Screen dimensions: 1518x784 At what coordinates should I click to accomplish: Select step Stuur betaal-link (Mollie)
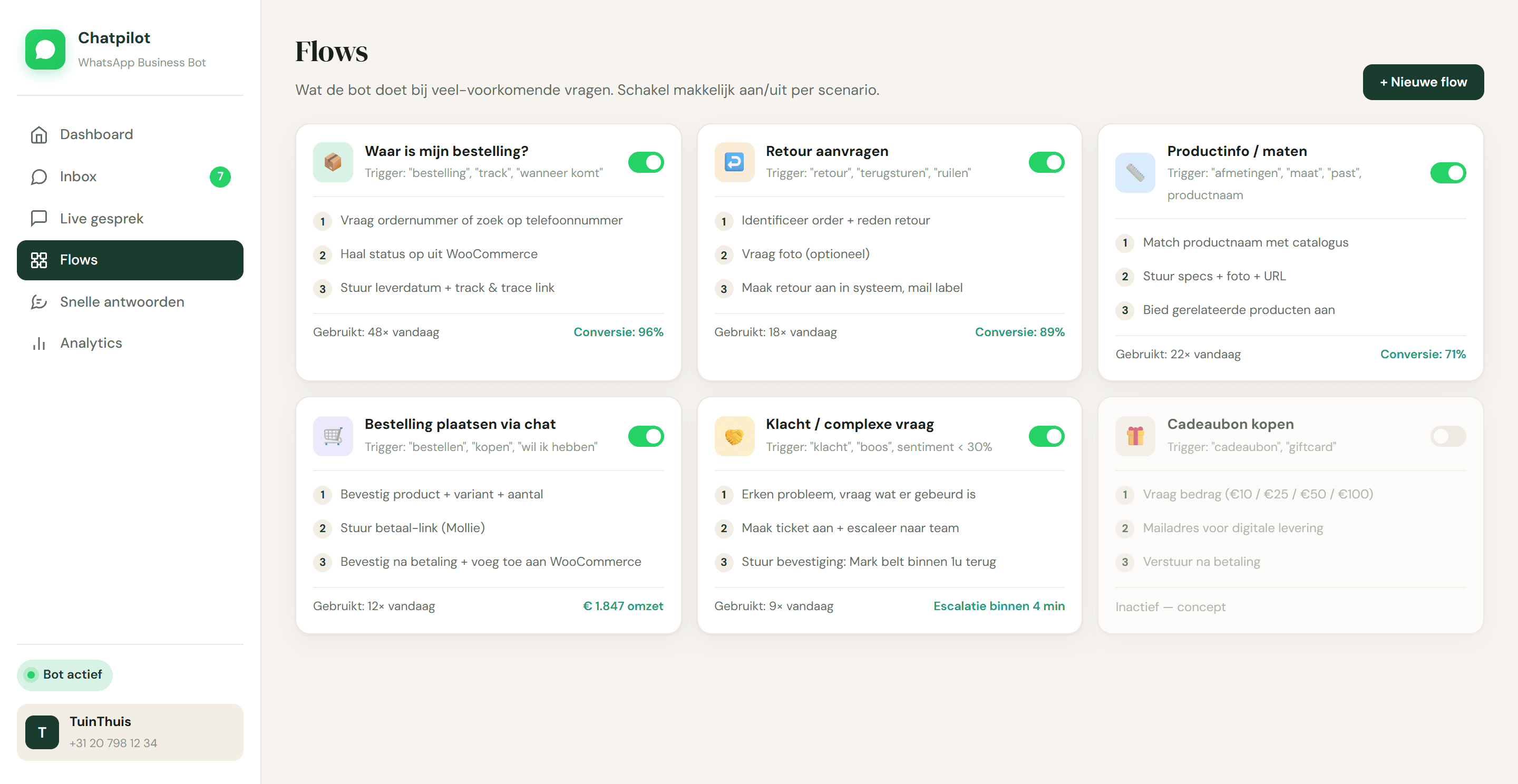(x=413, y=528)
